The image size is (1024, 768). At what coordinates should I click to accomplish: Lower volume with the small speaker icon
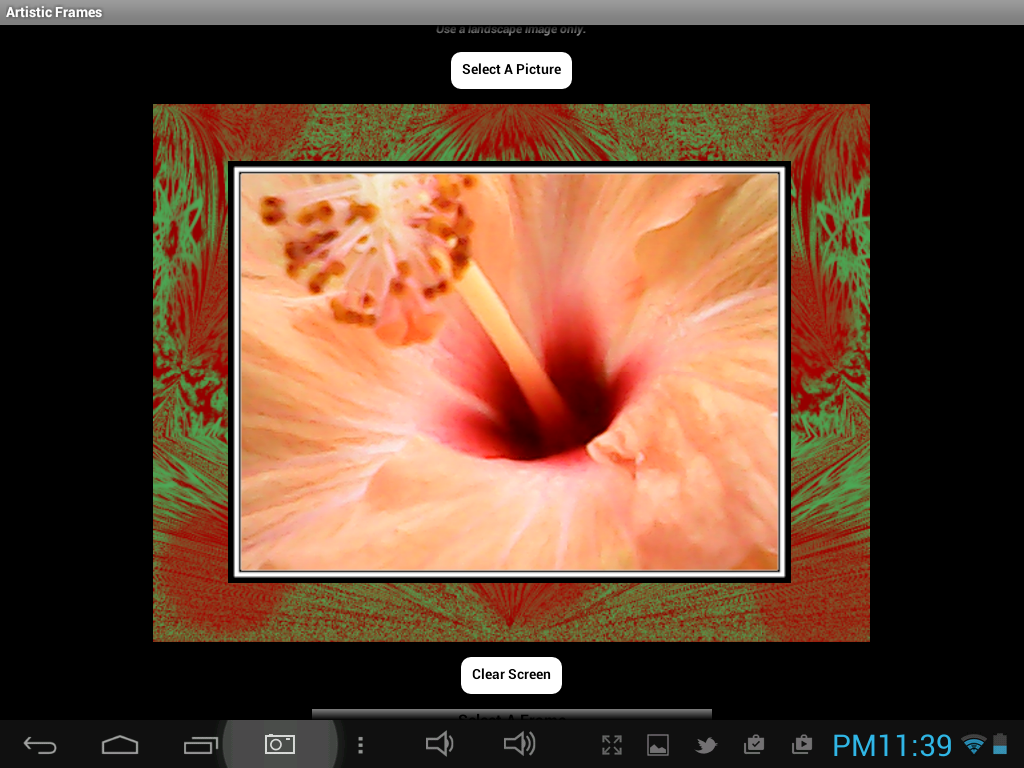pos(439,744)
